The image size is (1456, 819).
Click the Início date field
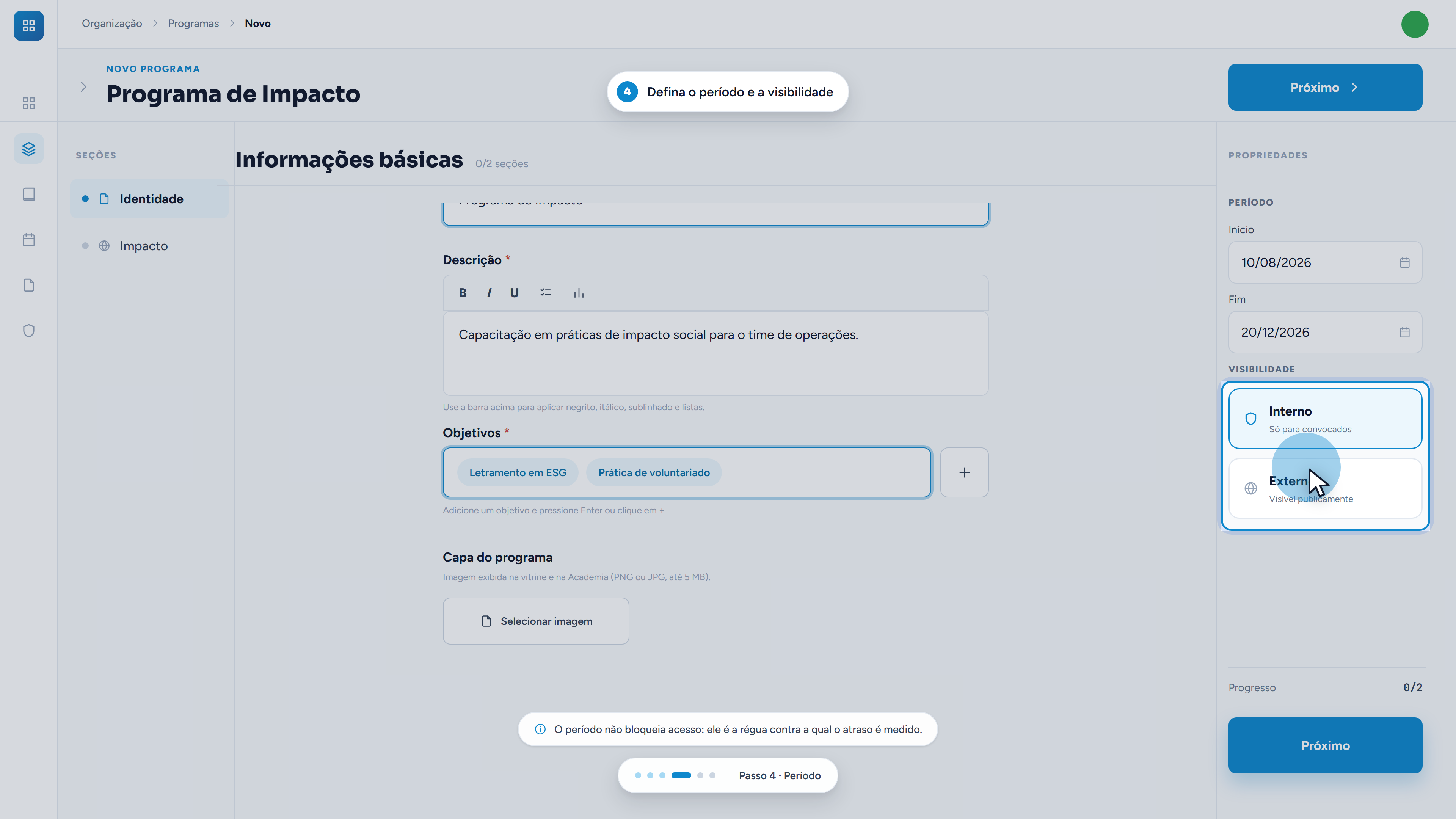point(1325,262)
